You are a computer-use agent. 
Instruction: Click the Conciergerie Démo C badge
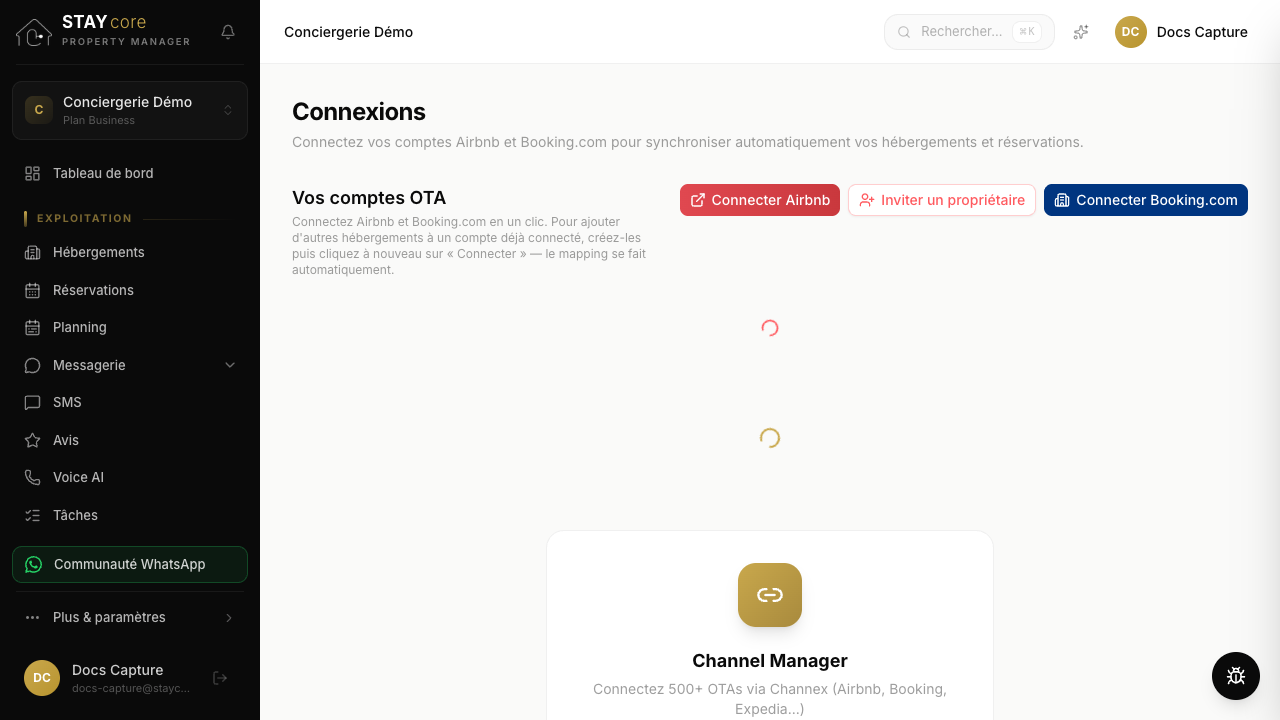click(39, 110)
